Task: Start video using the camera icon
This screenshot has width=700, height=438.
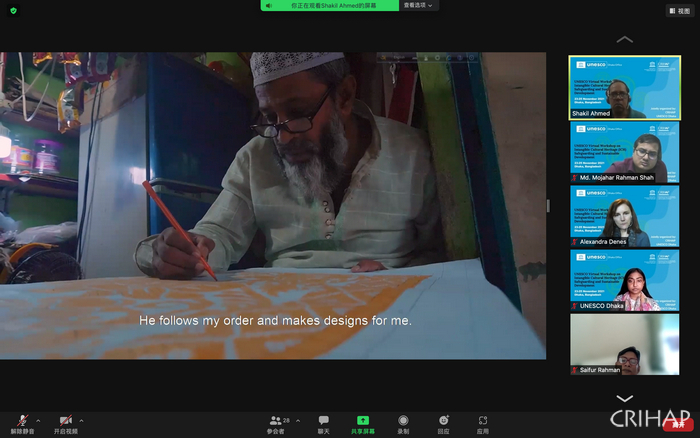Action: (64, 420)
